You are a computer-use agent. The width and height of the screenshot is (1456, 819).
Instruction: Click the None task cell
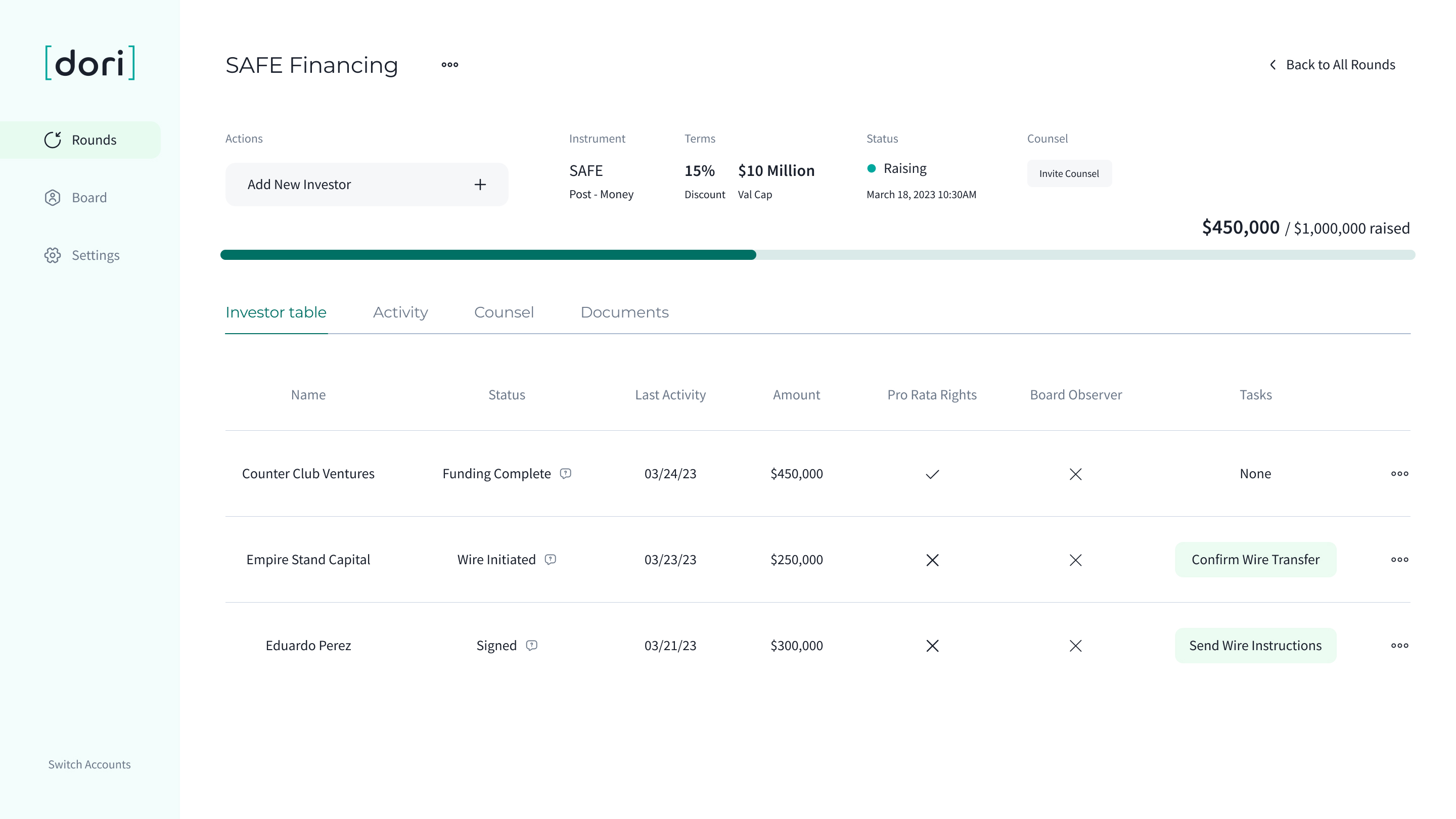pyautogui.click(x=1255, y=474)
